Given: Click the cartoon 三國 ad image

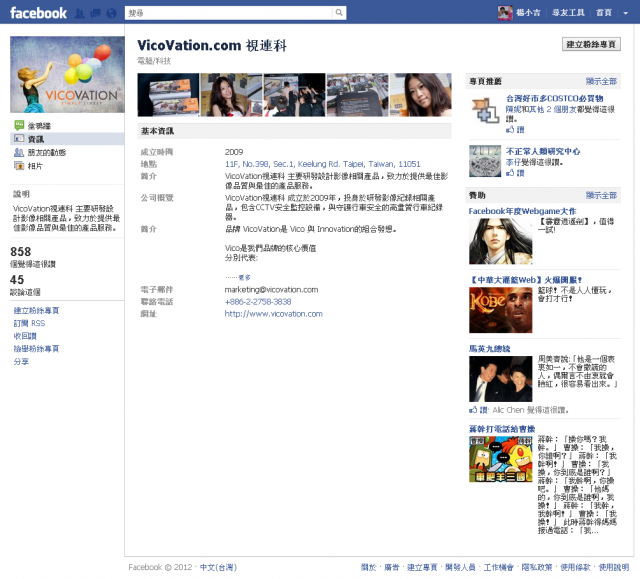Looking at the screenshot, I should [501, 459].
